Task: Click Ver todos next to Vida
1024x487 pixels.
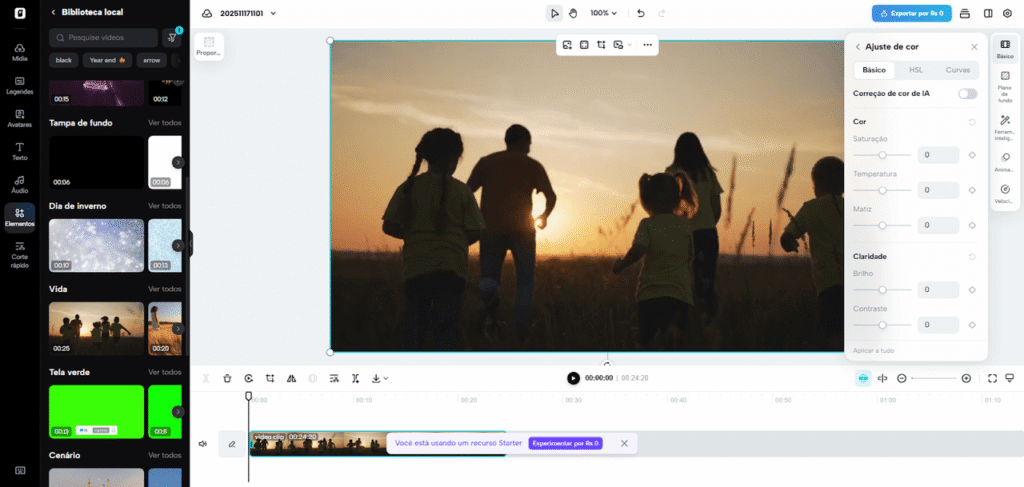Action: 165,289
